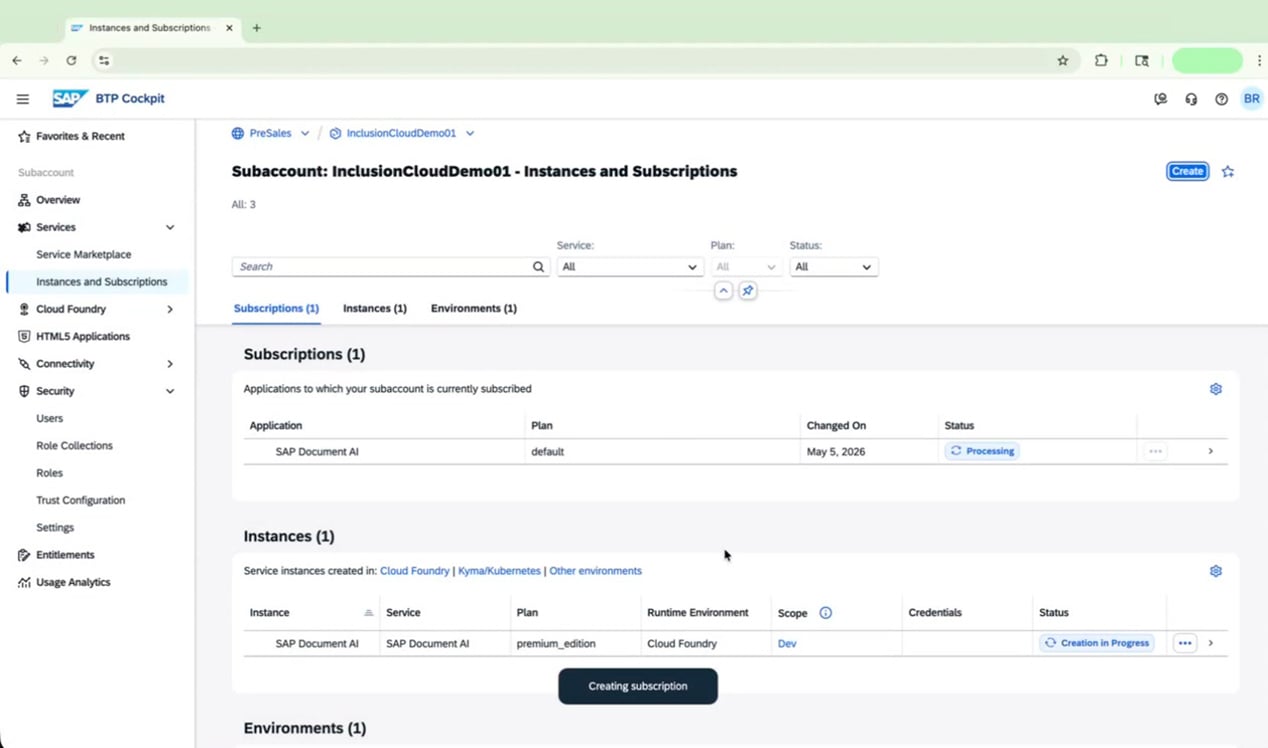This screenshot has width=1268, height=748.
Task: Open Role Collections in sidebar
Action: 75,446
